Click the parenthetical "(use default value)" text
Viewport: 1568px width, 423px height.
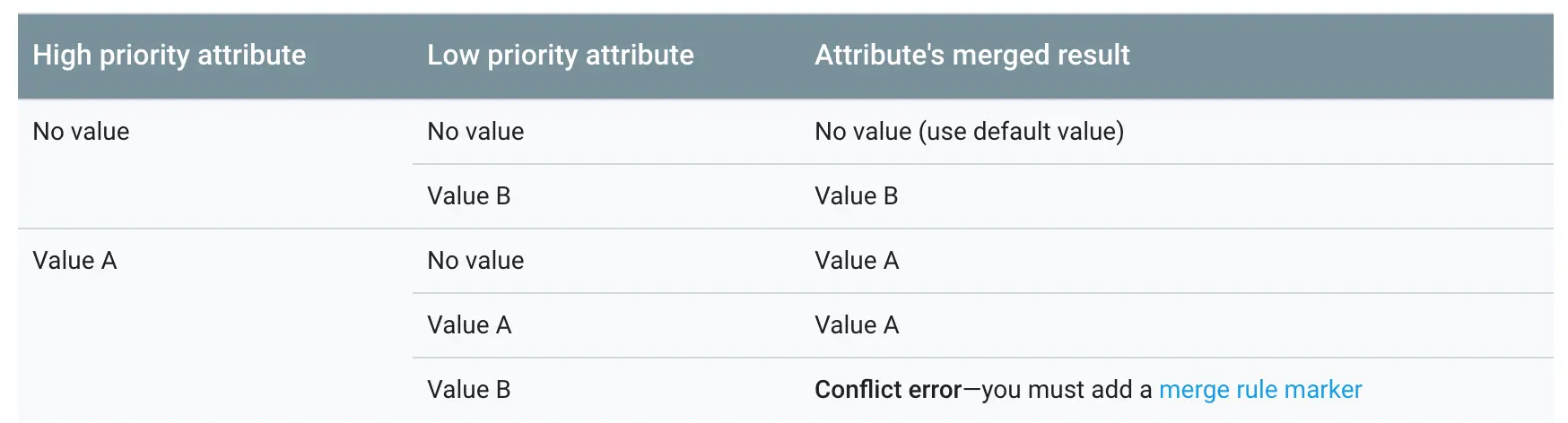[1021, 132]
